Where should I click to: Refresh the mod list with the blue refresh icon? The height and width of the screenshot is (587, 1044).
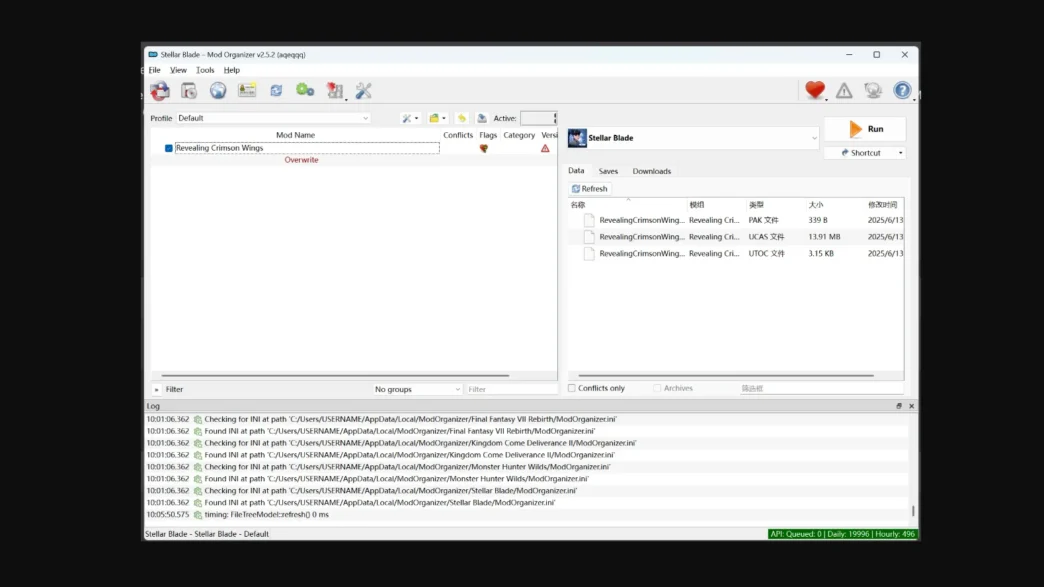coord(277,90)
